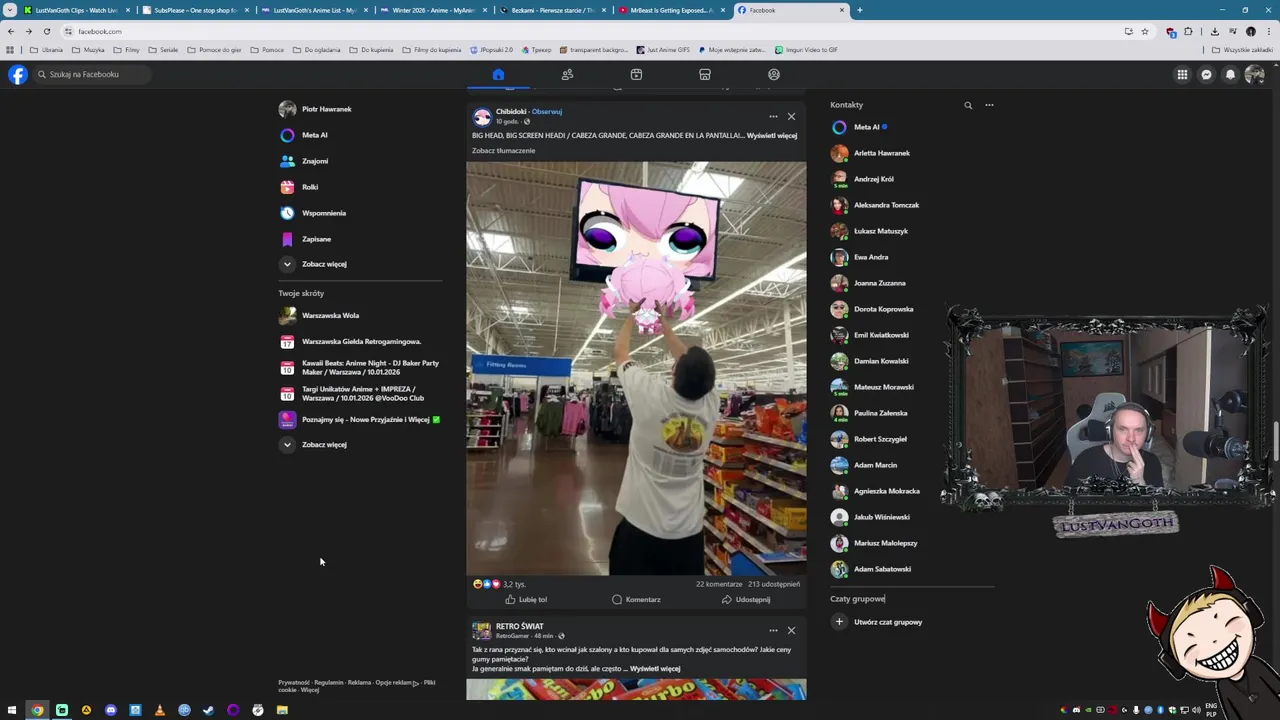Screen dimensions: 1280x720
Task: Focus the Szukaj na Facebooku search field
Action: point(92,74)
